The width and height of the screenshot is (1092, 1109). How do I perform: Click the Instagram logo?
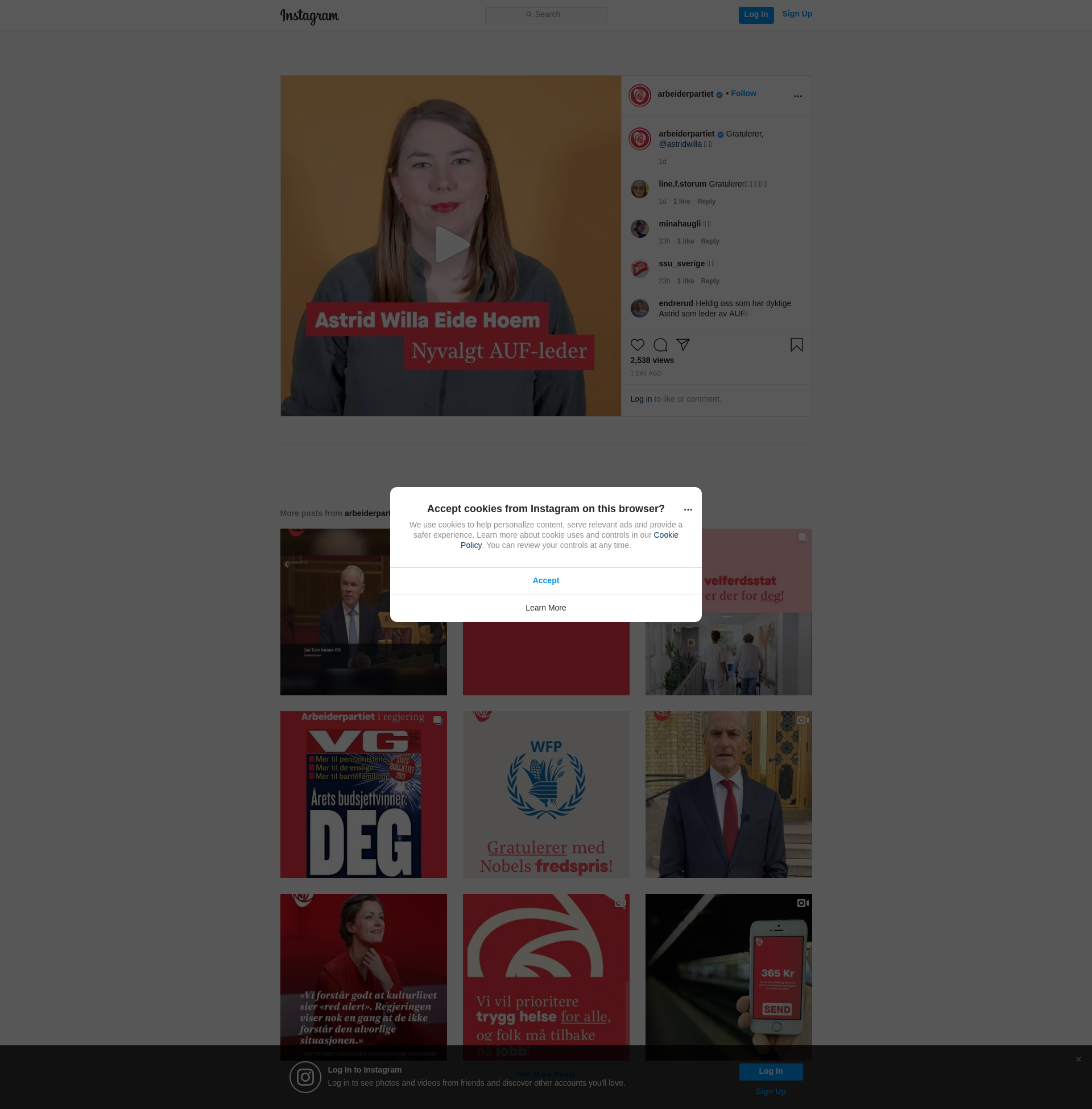tap(309, 15)
